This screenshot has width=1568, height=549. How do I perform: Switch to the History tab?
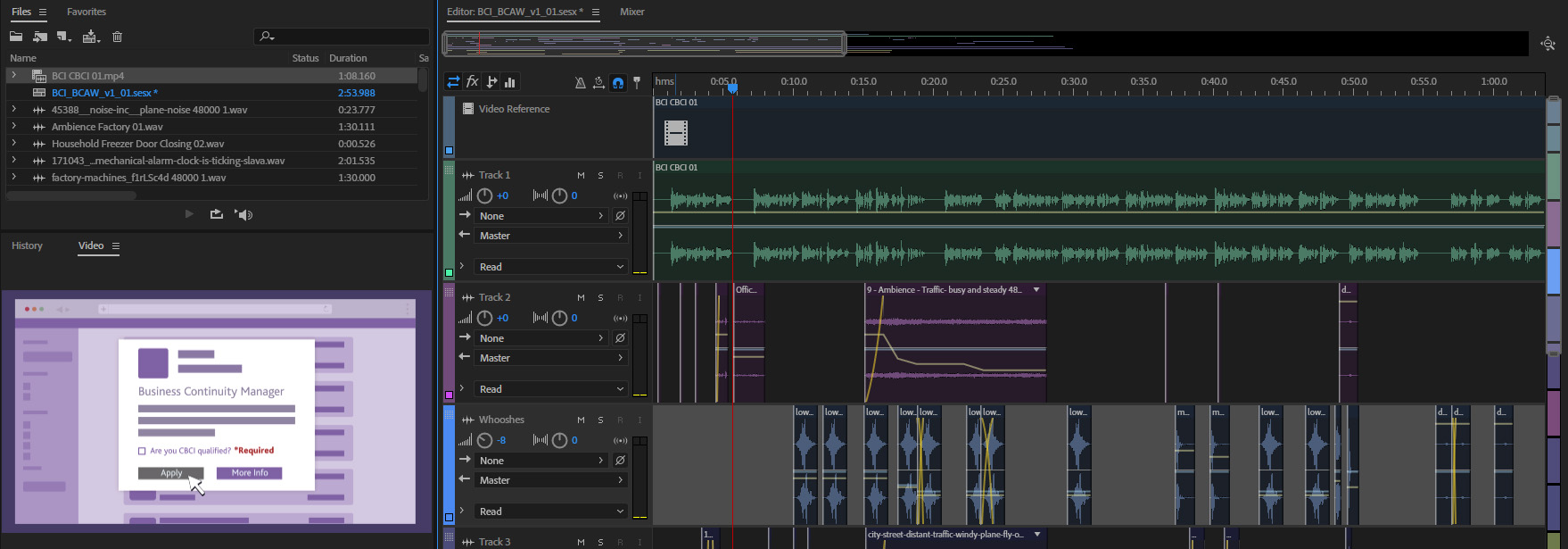point(27,245)
